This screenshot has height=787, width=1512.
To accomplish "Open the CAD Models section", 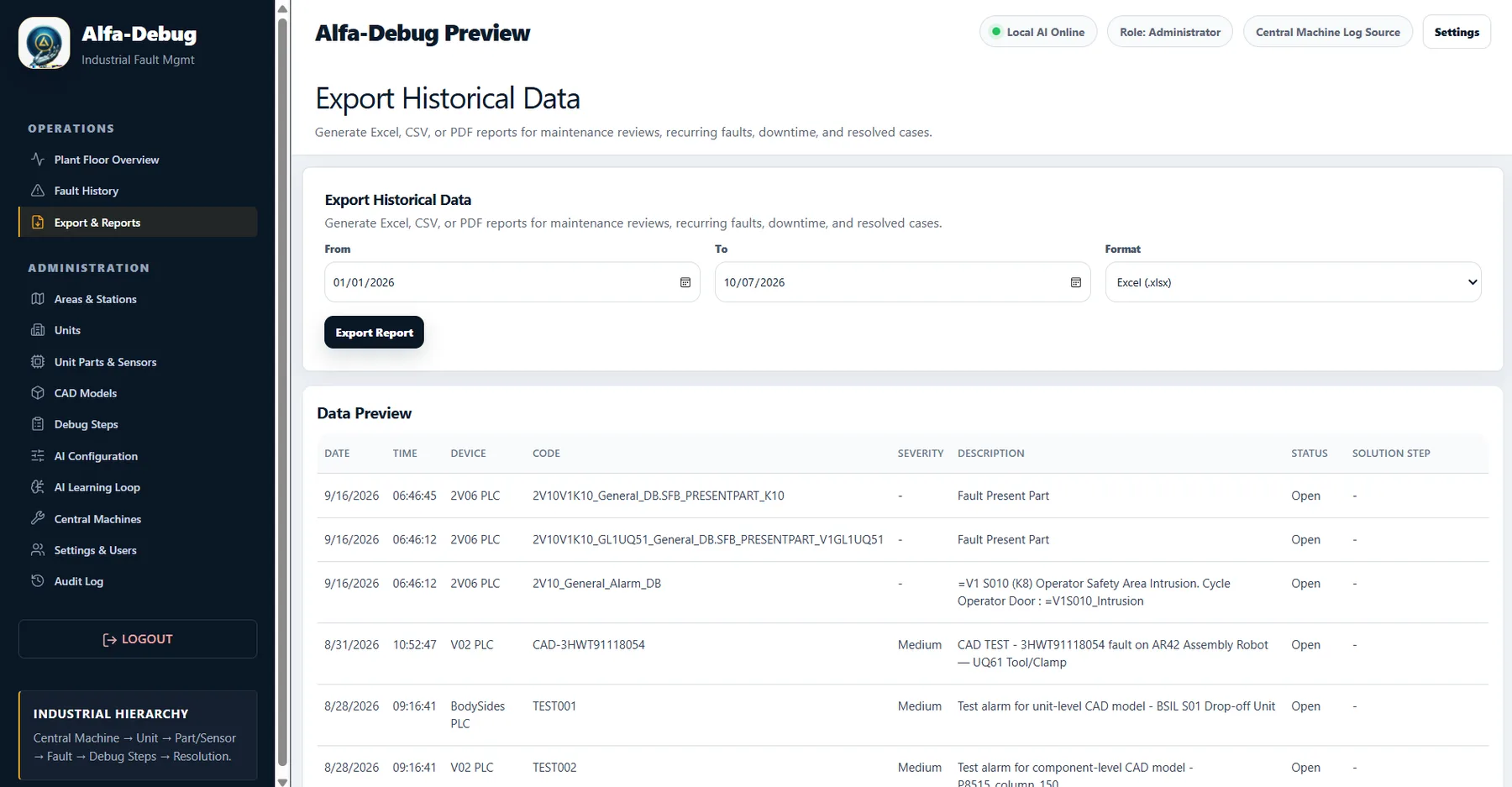I will [x=138, y=393].
